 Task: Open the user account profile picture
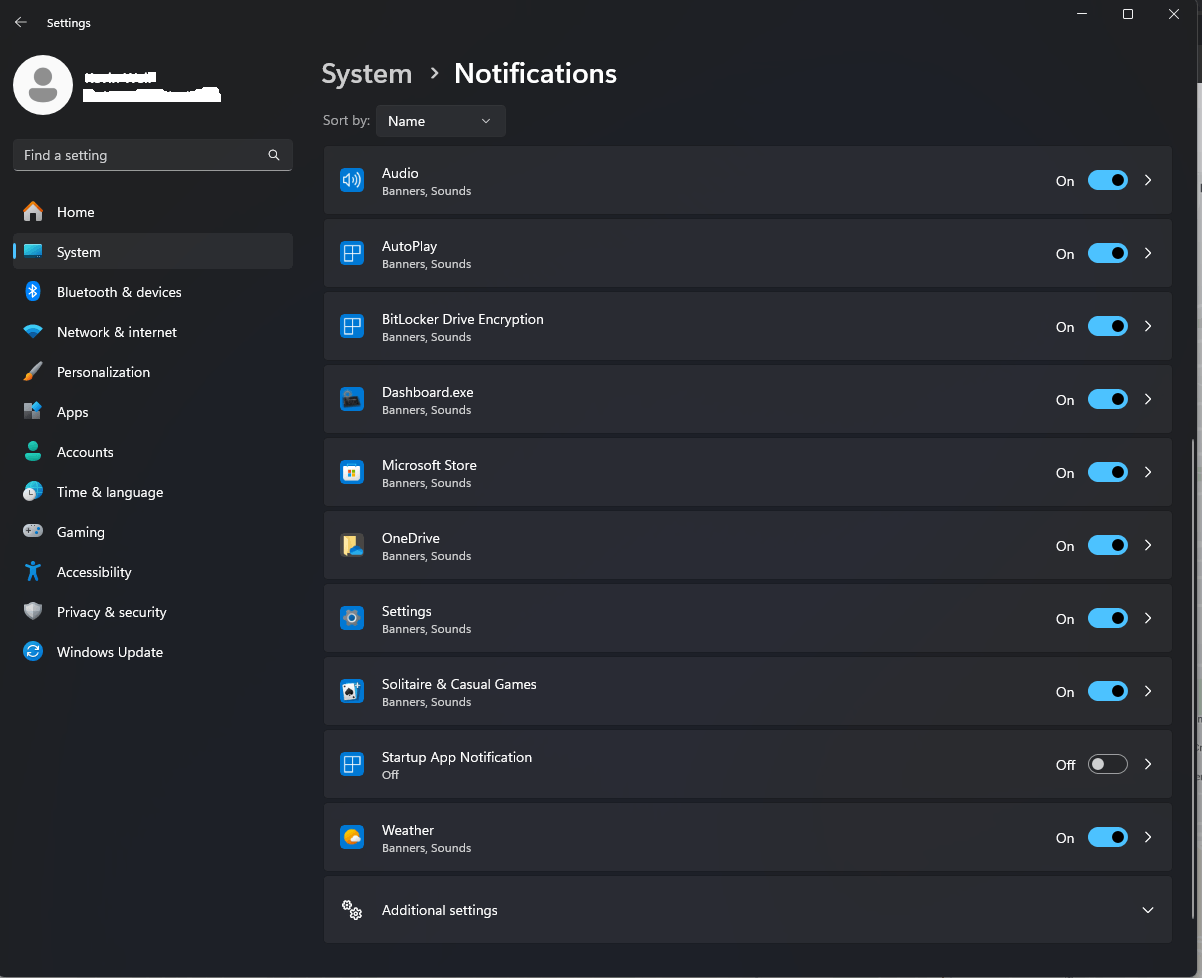point(42,85)
